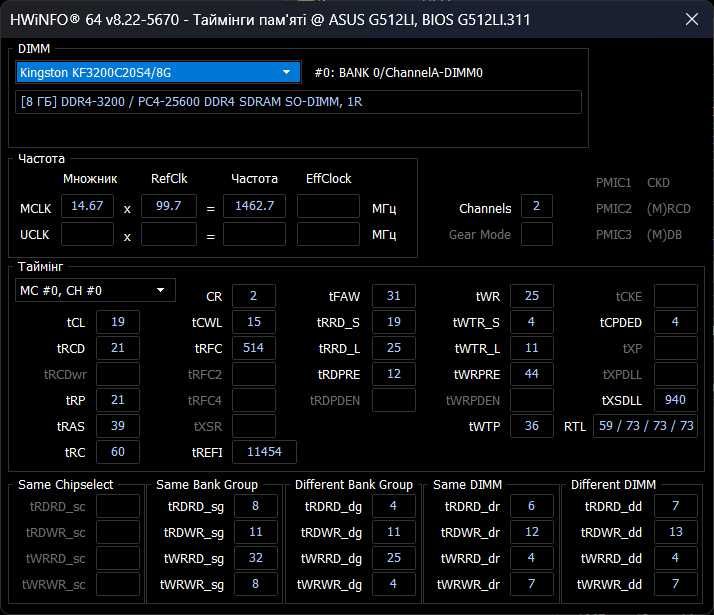Select the tRDWR_dd value 13
The image size is (714, 615).
tap(676, 532)
